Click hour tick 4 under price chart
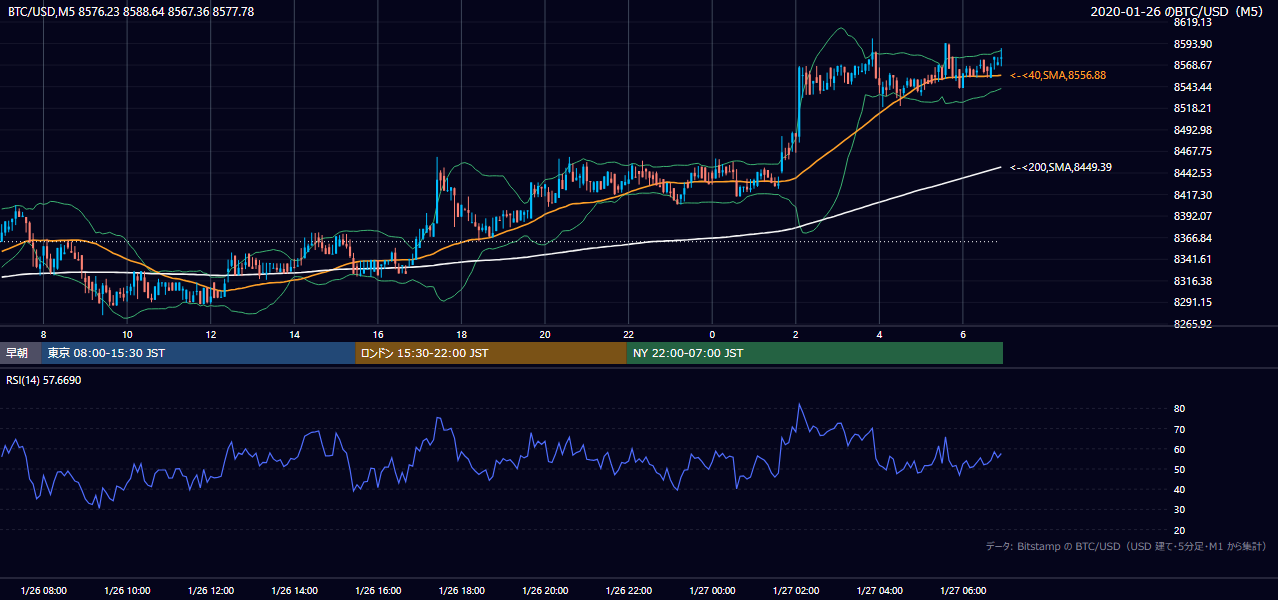The image size is (1278, 600). tap(880, 334)
